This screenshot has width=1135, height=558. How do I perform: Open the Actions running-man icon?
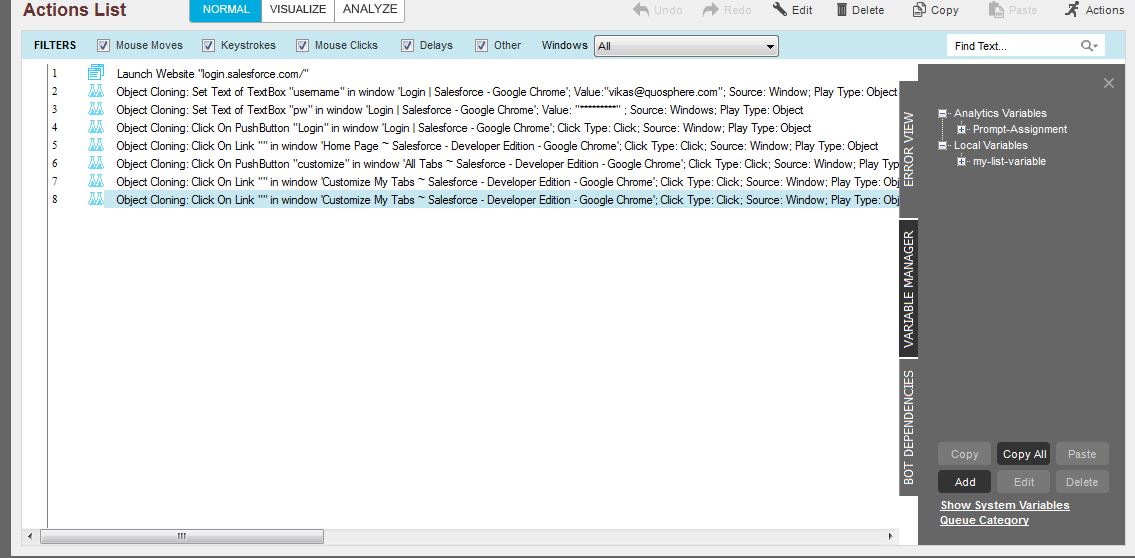[1072, 10]
